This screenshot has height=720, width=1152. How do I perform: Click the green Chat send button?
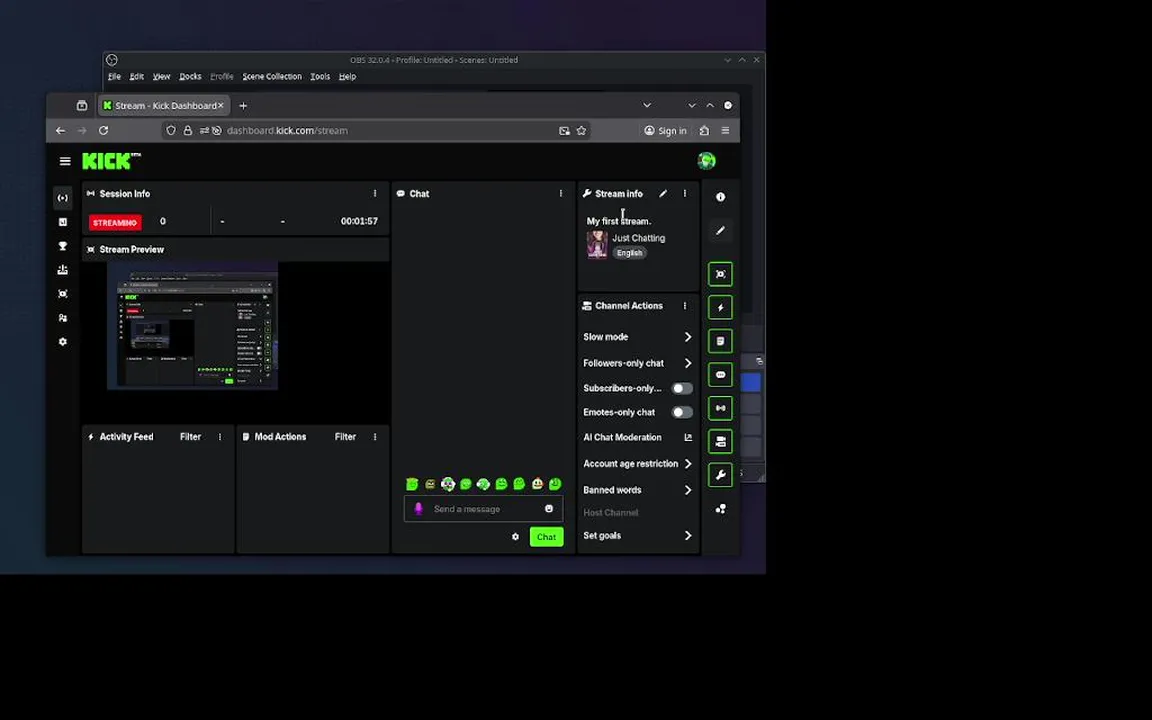coord(547,537)
